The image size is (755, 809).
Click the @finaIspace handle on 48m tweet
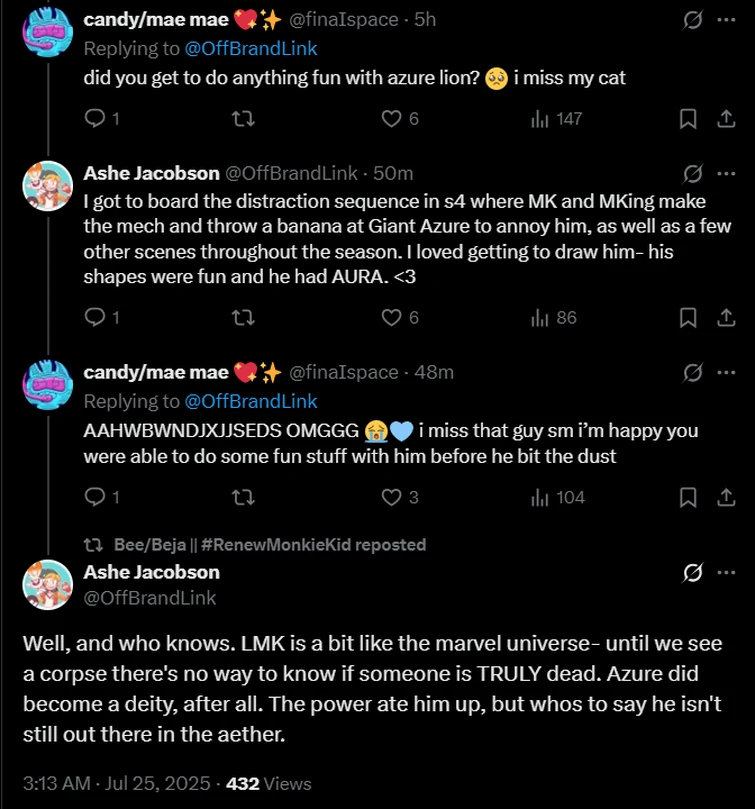tap(343, 372)
